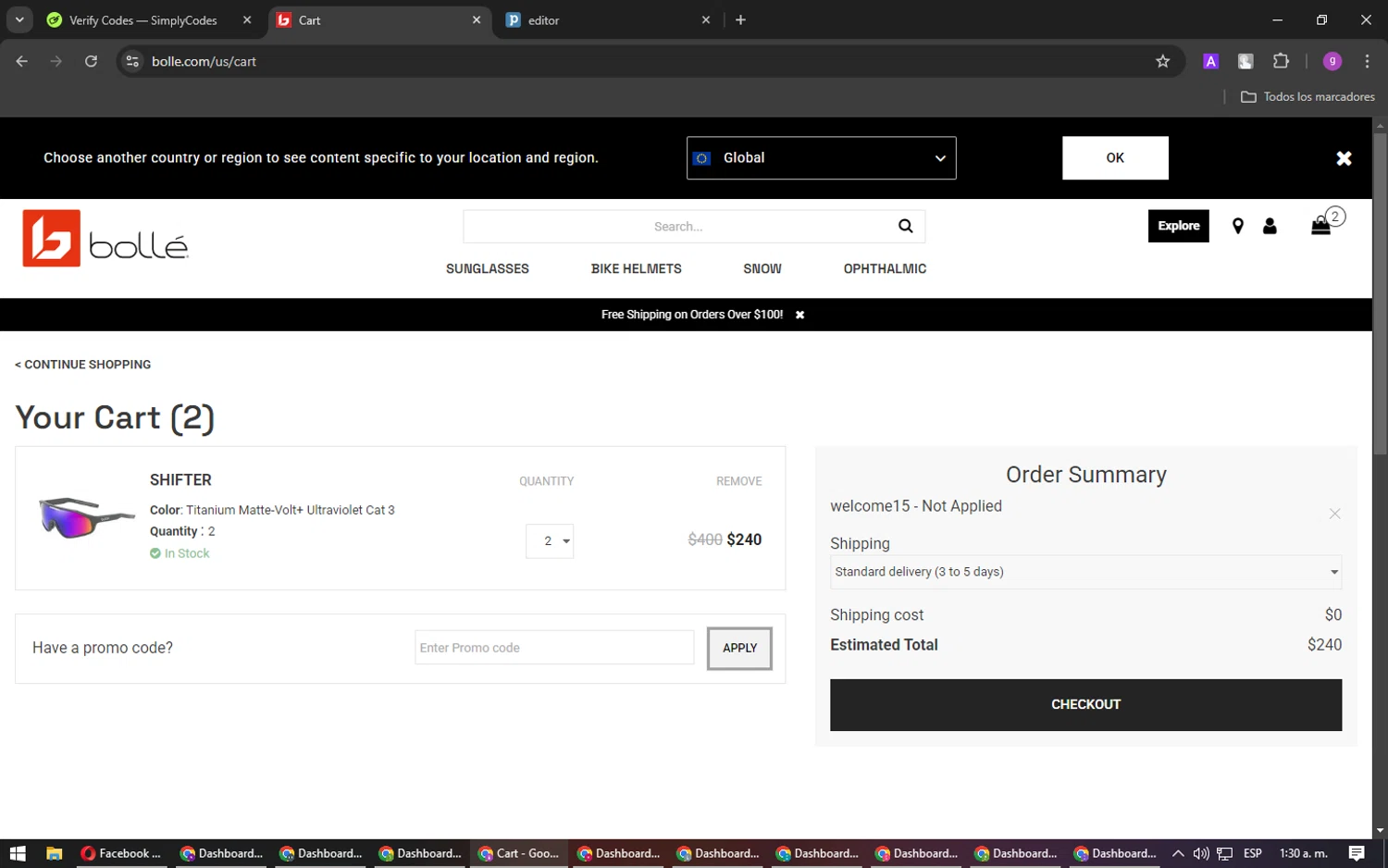
Task: Open the shopping bag cart icon
Action: click(x=1321, y=226)
